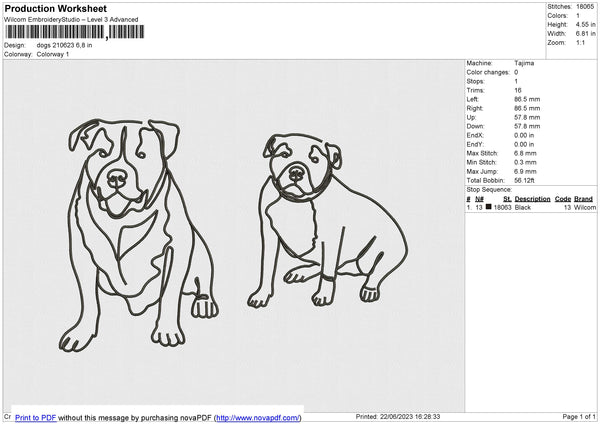Select the Min Stitch value 0.3 mm

[x=525, y=163]
